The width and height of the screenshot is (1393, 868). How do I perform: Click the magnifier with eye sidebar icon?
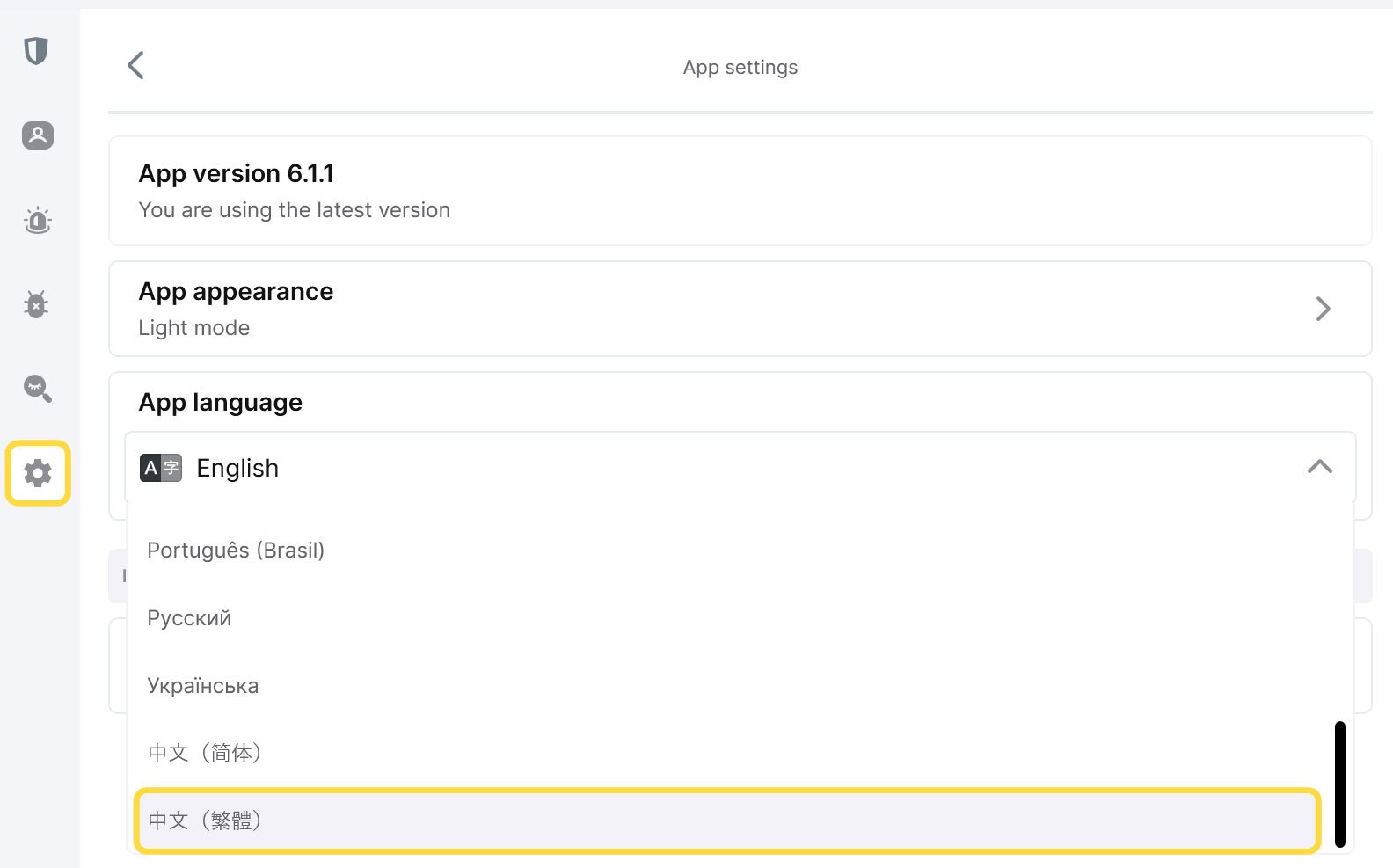pyautogui.click(x=38, y=388)
